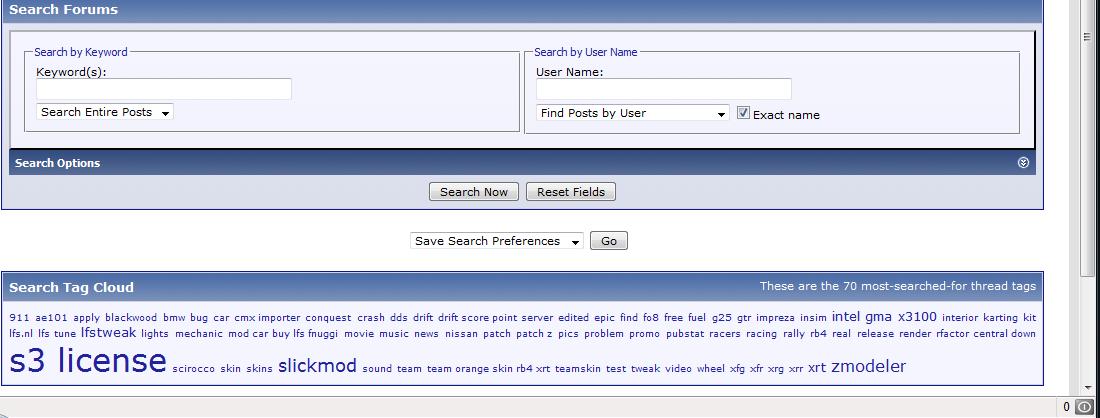
Task: Open the Save Search Preferences dropdown
Action: pos(497,241)
